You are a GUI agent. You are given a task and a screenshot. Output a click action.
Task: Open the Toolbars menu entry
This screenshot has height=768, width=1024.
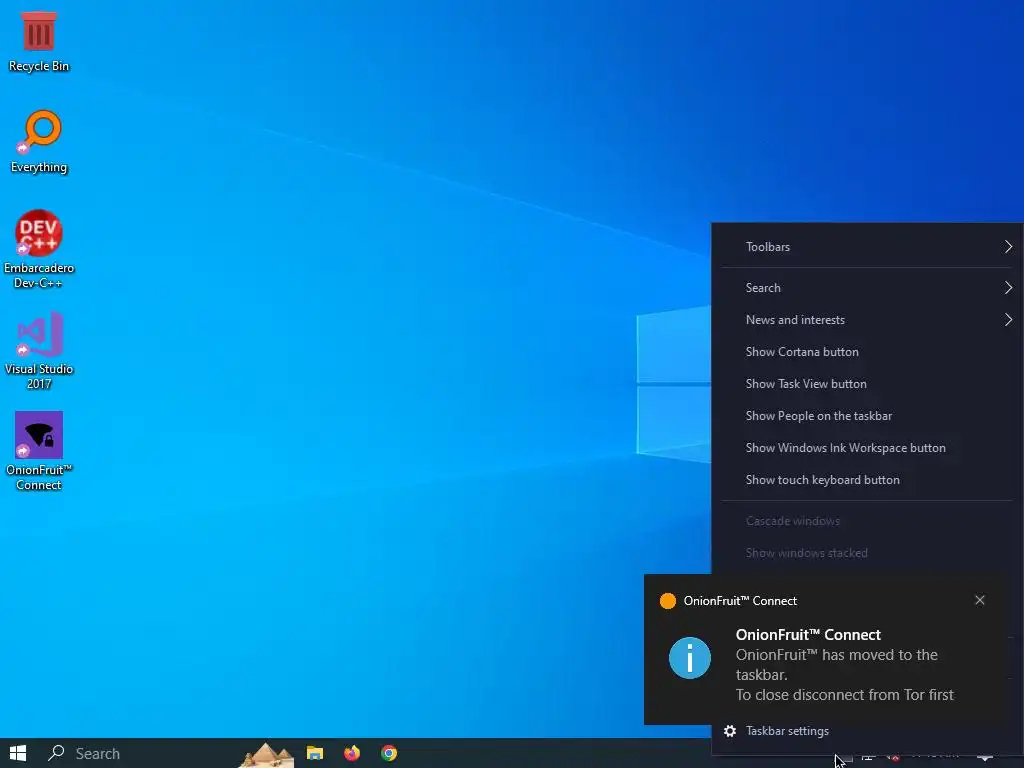pos(867,247)
